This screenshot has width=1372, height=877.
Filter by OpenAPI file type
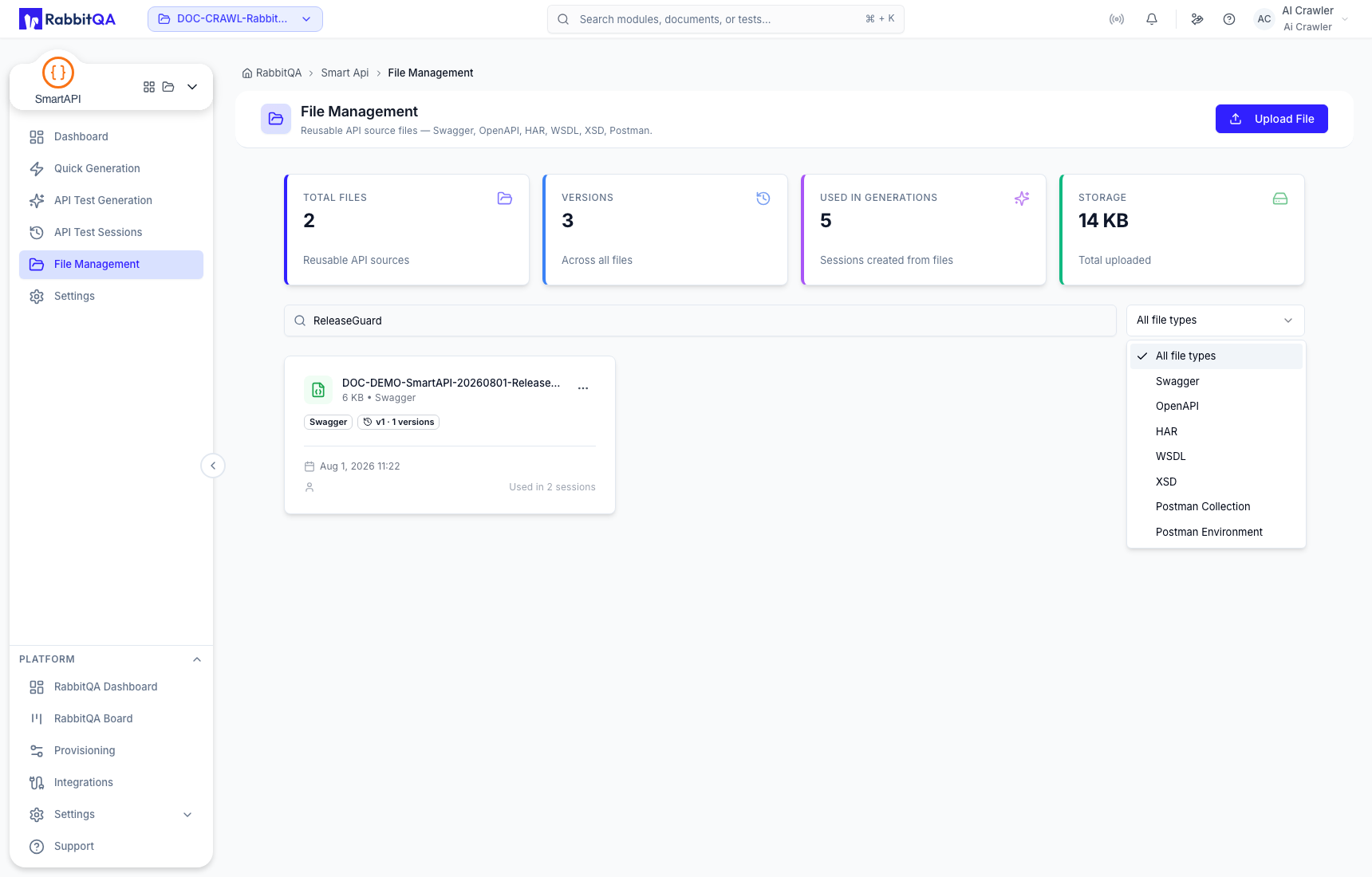click(1216, 407)
